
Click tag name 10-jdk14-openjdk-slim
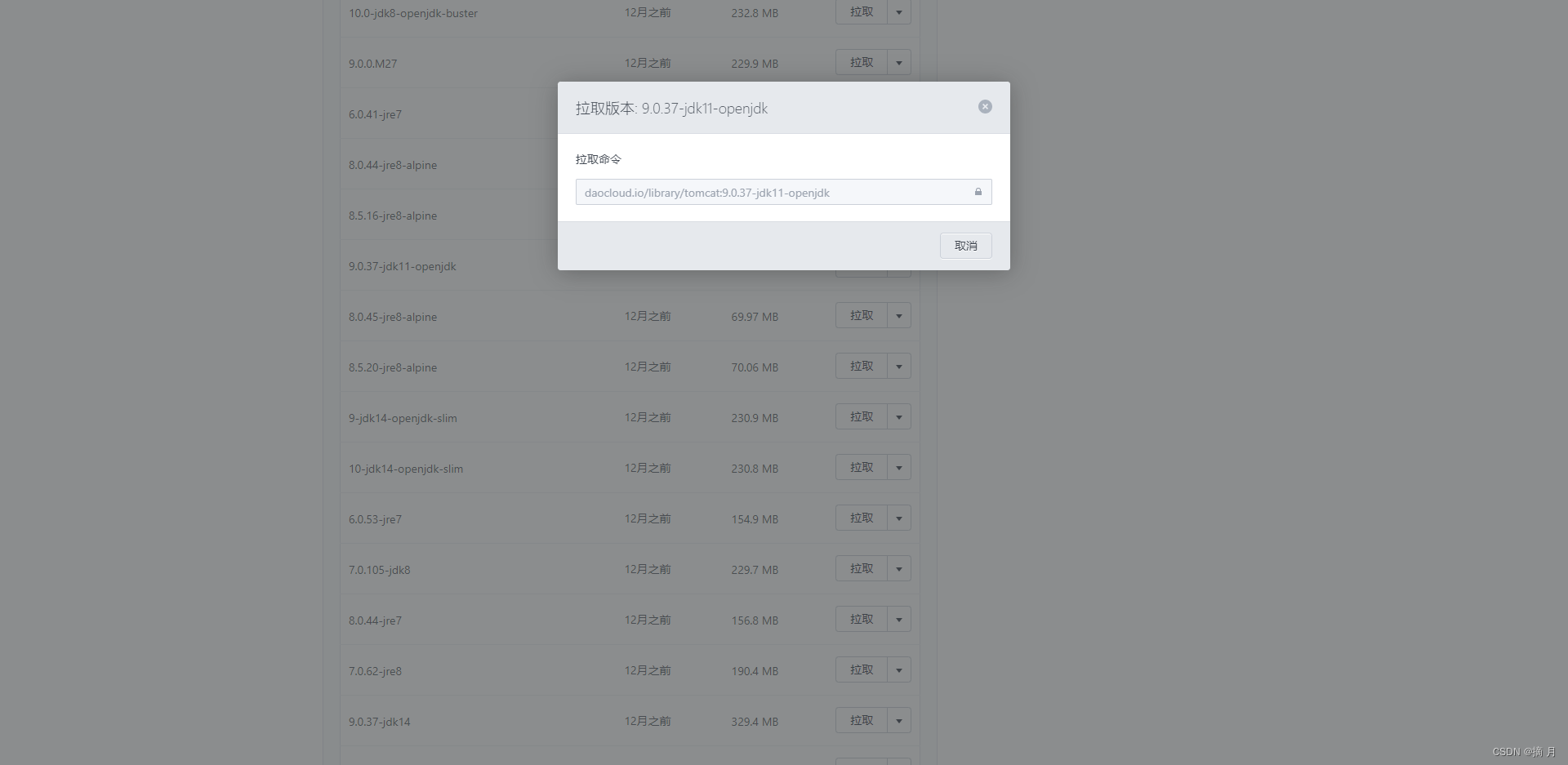[406, 469]
